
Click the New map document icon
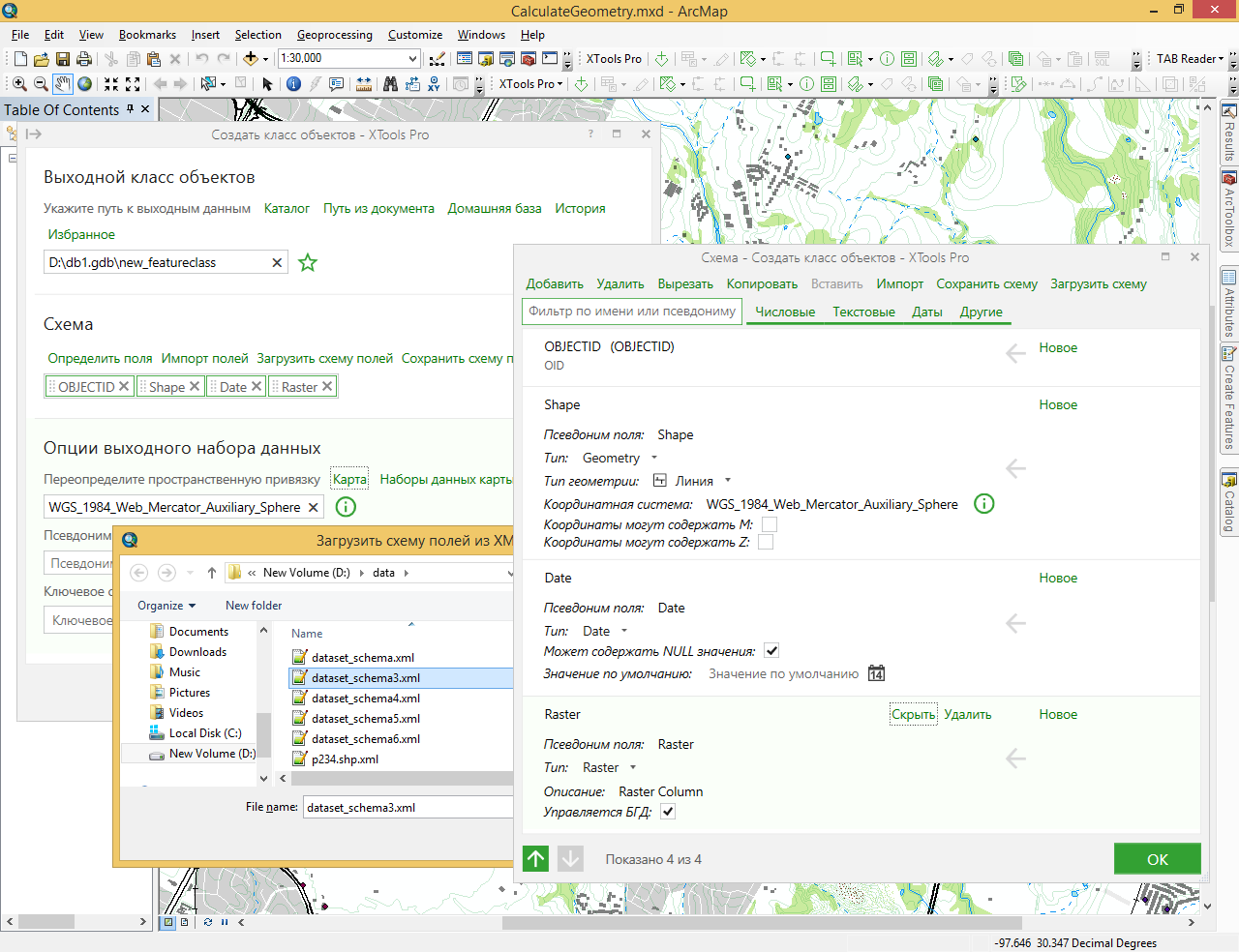pos(20,59)
